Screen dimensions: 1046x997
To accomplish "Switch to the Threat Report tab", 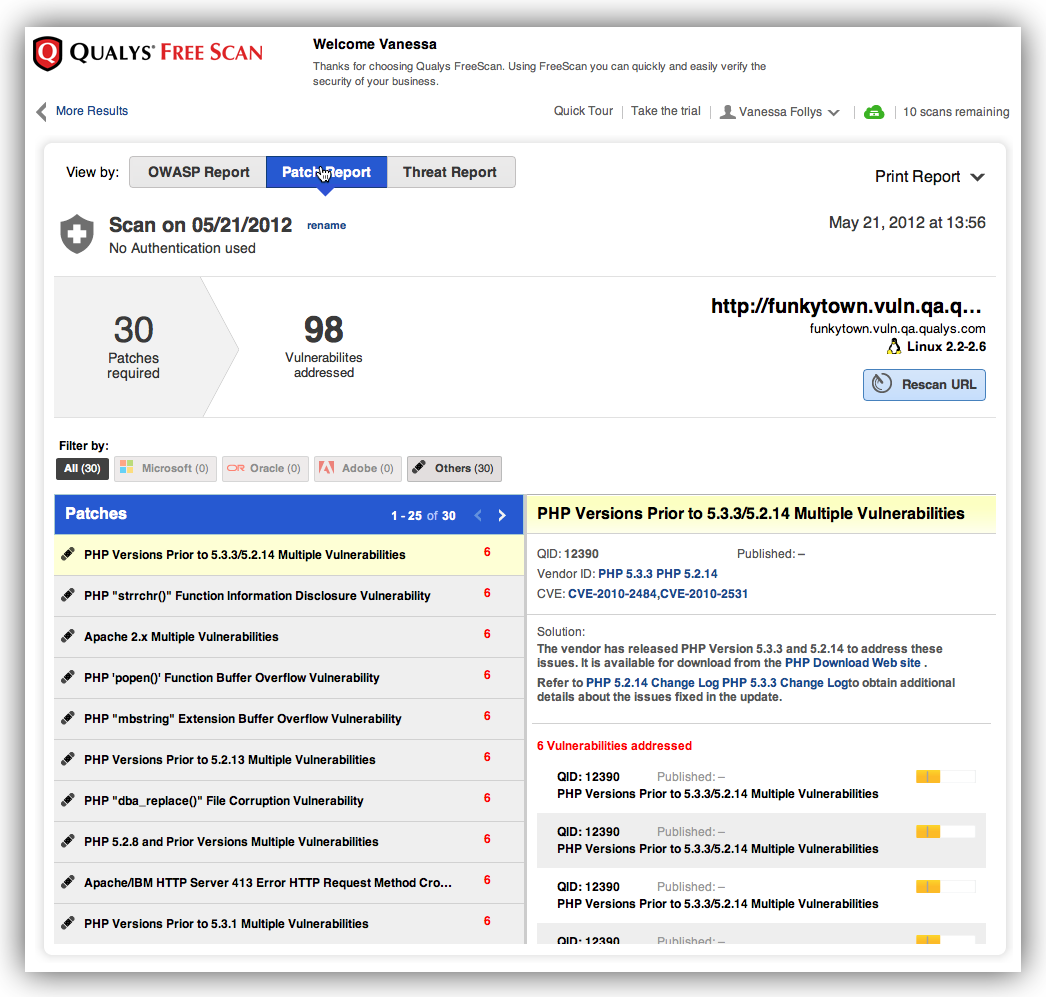I will click(x=450, y=172).
